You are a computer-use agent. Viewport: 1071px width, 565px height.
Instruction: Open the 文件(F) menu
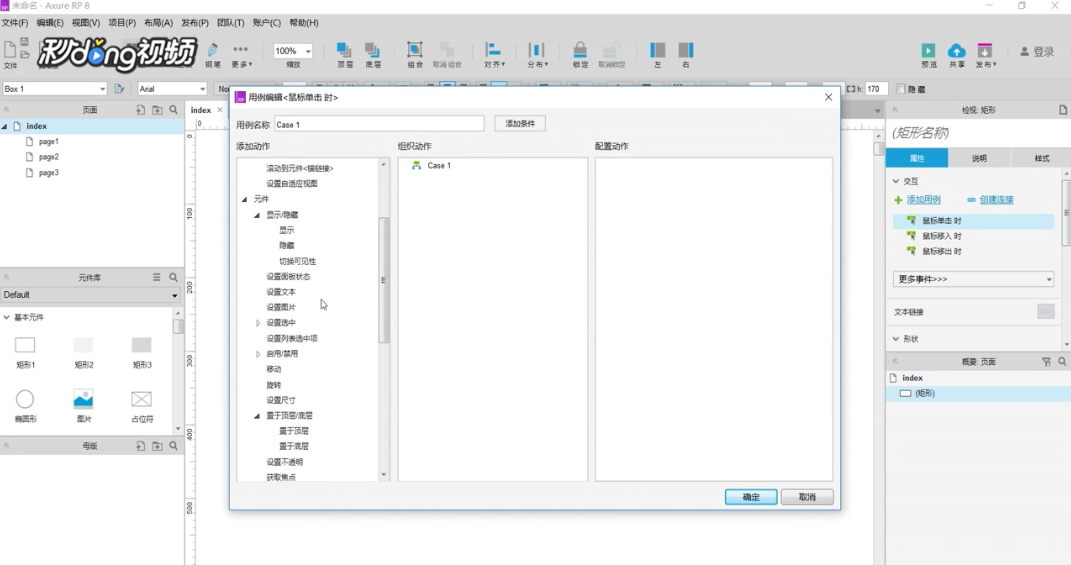tap(15, 23)
